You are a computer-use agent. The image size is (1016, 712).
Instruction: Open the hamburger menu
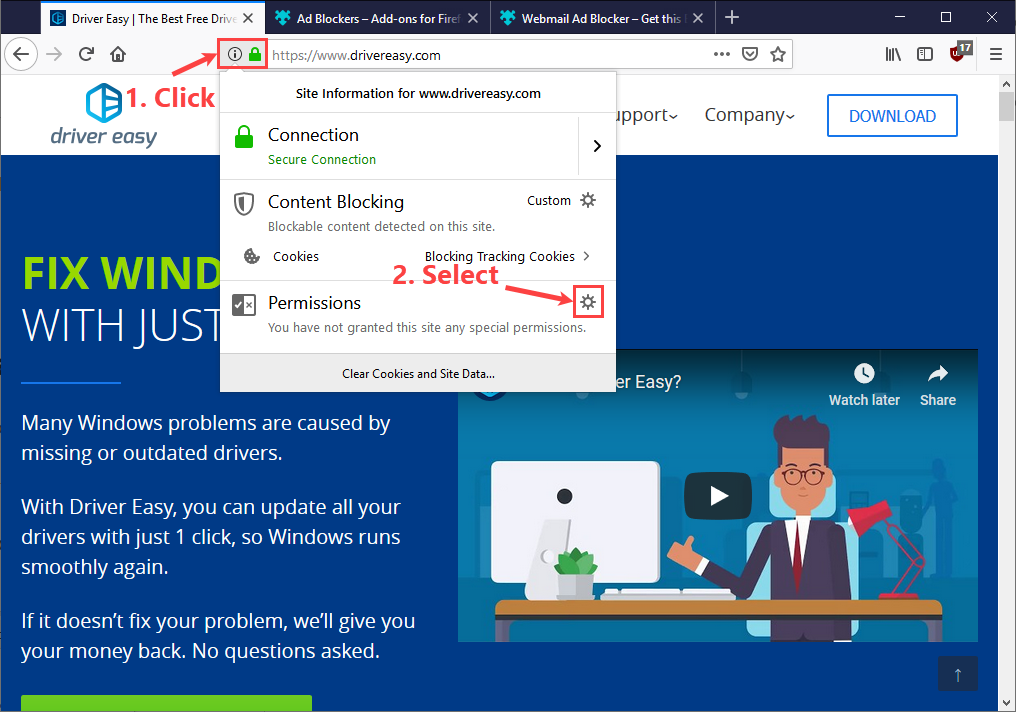click(996, 54)
